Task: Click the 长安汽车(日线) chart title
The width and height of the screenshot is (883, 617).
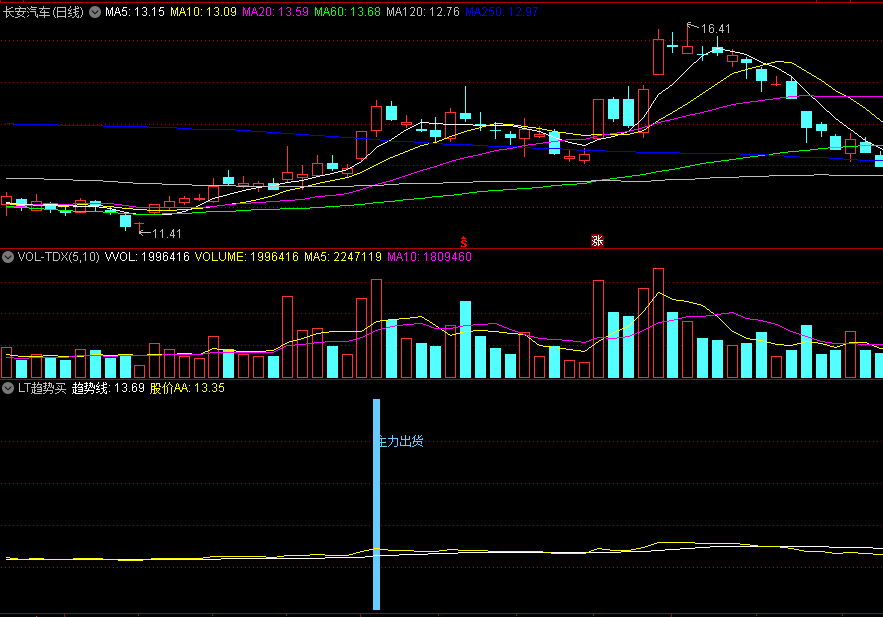Action: coord(43,12)
